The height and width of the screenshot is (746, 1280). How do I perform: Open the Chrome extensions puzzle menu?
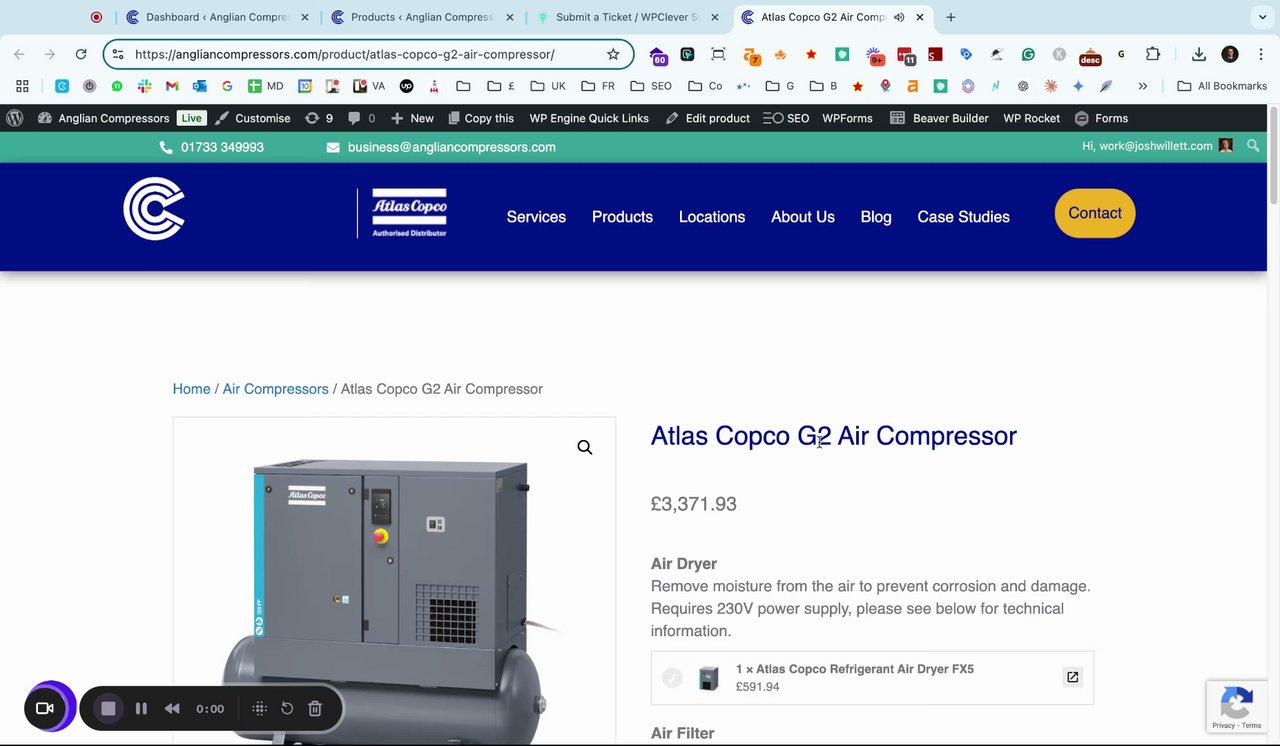coord(1153,54)
